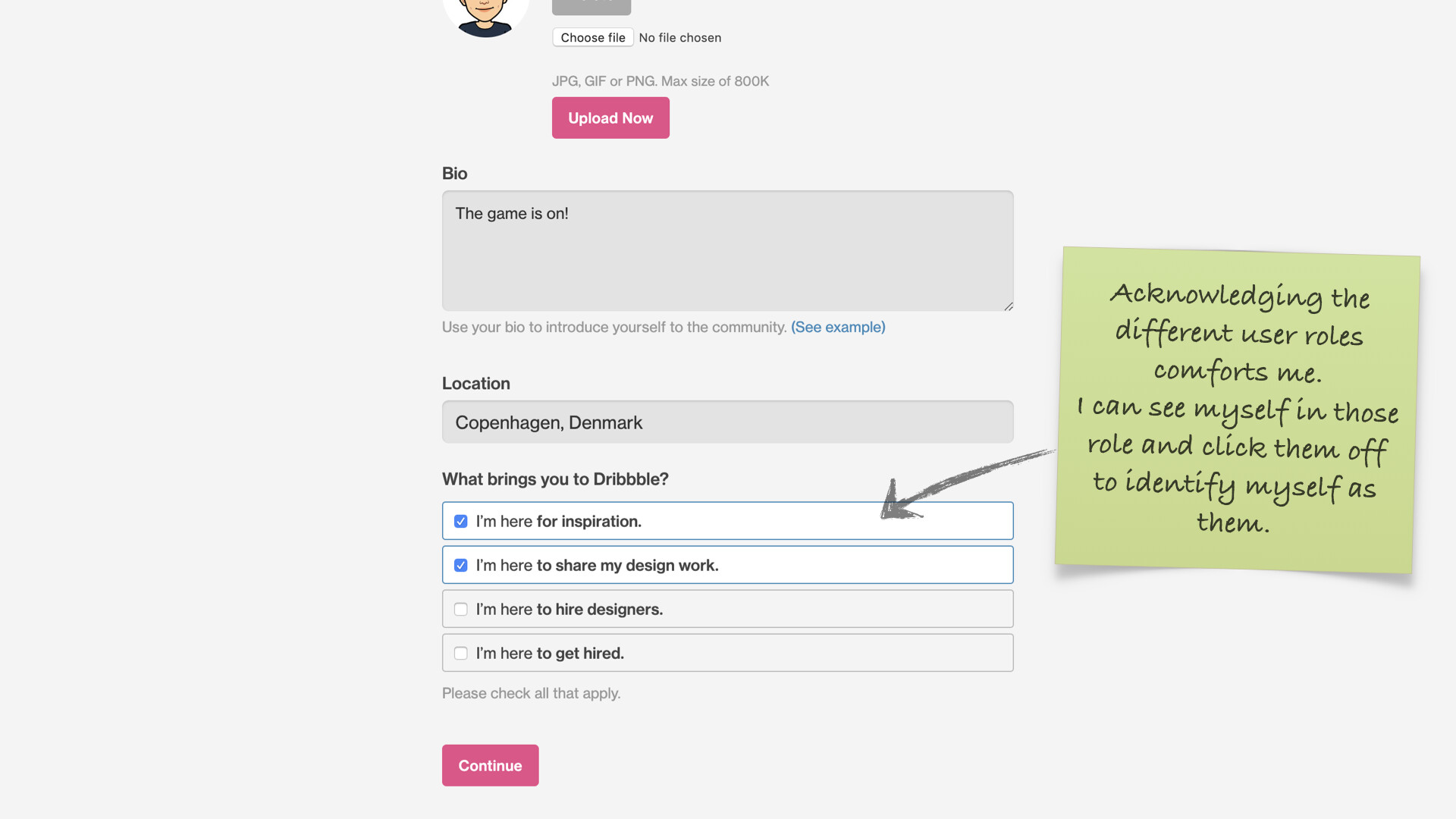Click the "Location" field label
Screen dimensions: 1456x819
475,384
